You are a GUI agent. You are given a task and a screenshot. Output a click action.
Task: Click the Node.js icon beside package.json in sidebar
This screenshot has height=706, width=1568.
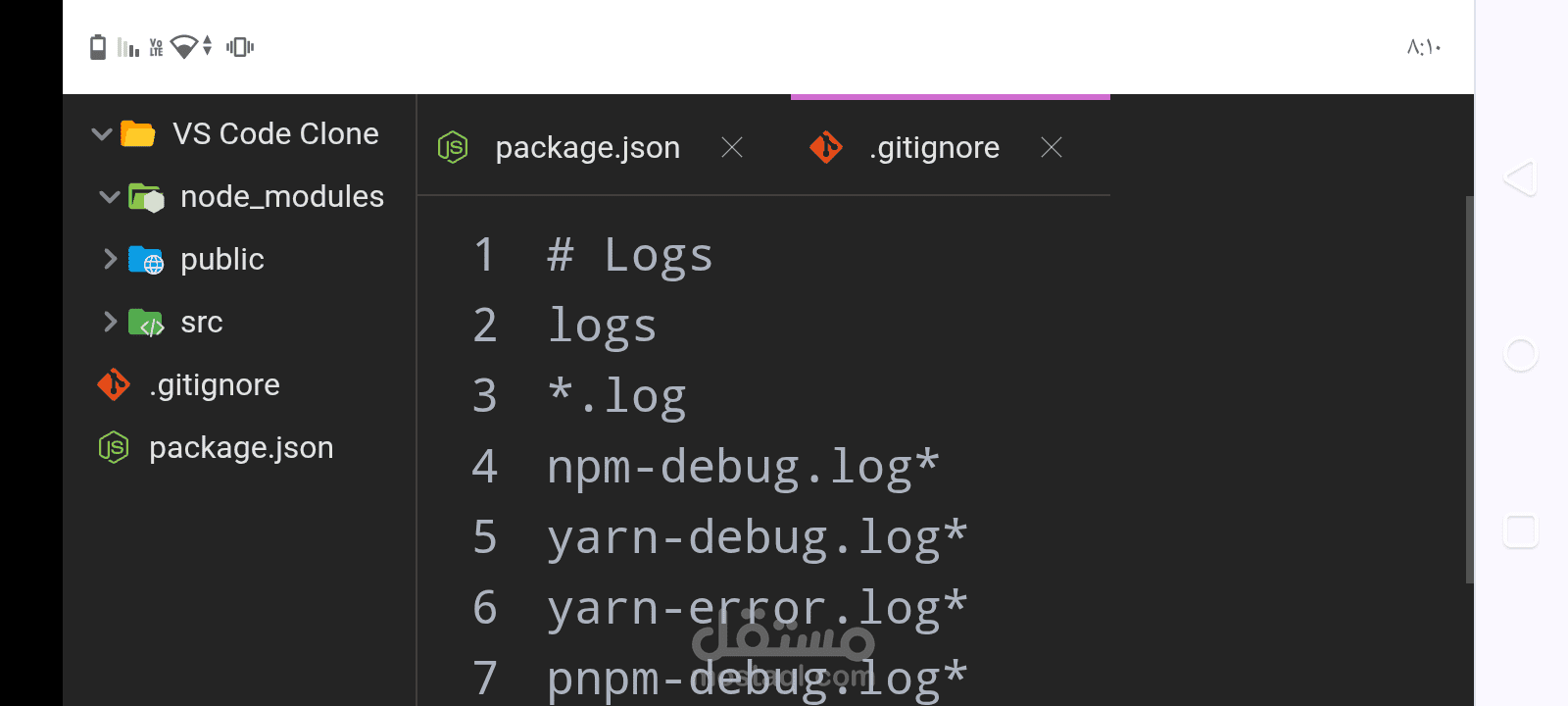[114, 447]
